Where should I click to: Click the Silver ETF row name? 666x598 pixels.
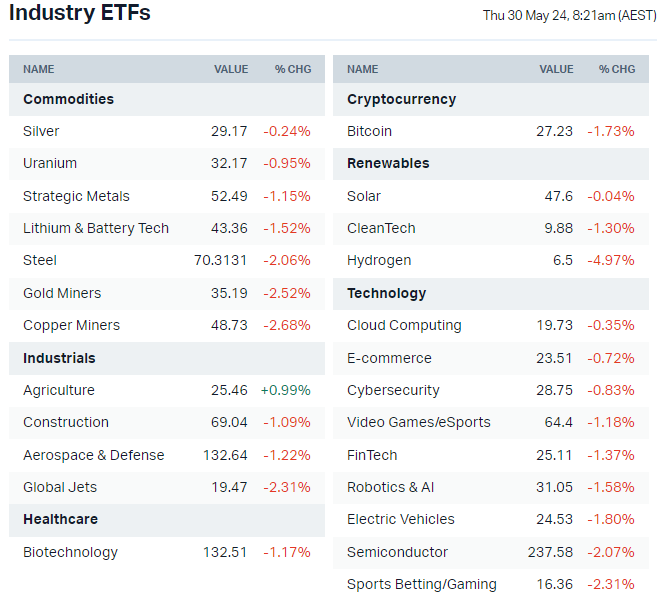[41, 131]
